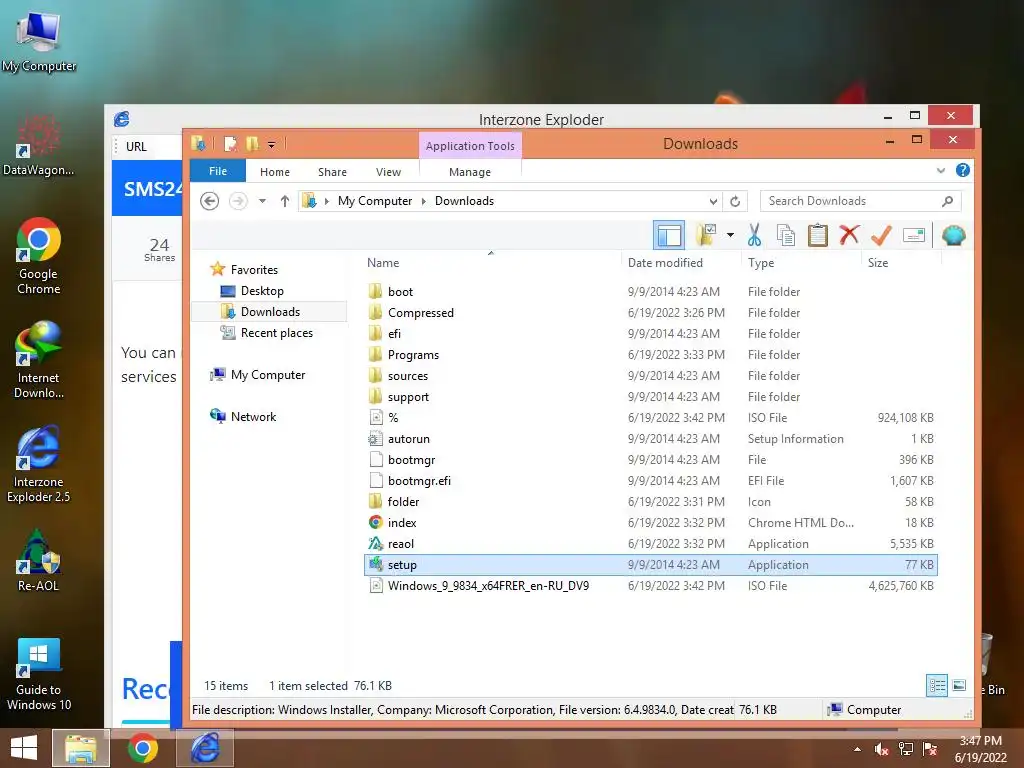Open the Home ribbon tab
The height and width of the screenshot is (768, 1024).
pyautogui.click(x=274, y=172)
